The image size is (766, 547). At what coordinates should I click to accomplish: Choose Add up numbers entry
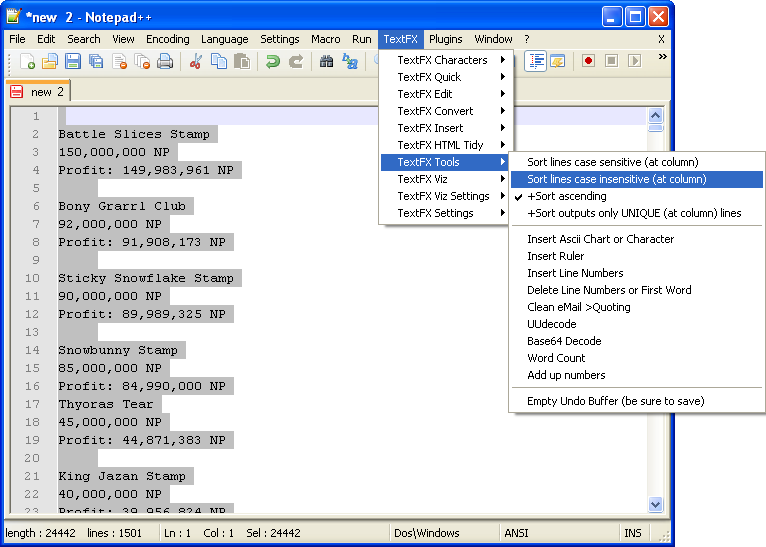pos(637,376)
